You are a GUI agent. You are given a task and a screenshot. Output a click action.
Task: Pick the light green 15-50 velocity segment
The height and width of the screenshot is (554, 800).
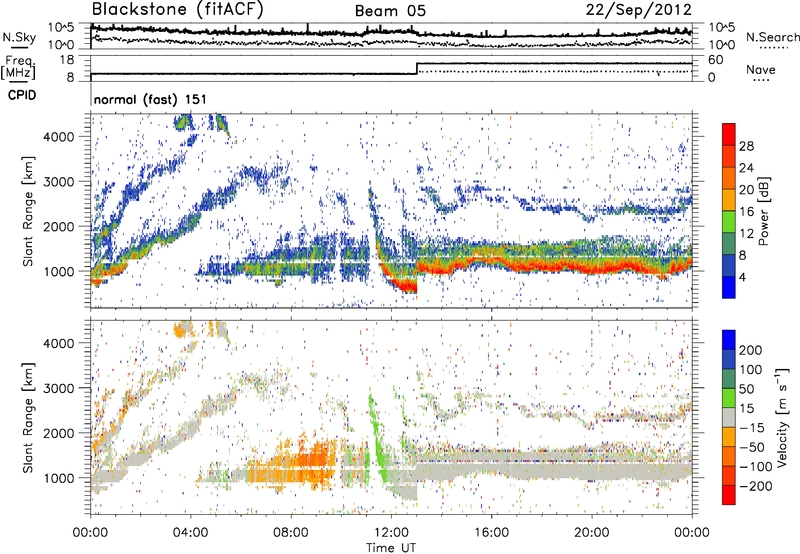(729, 398)
